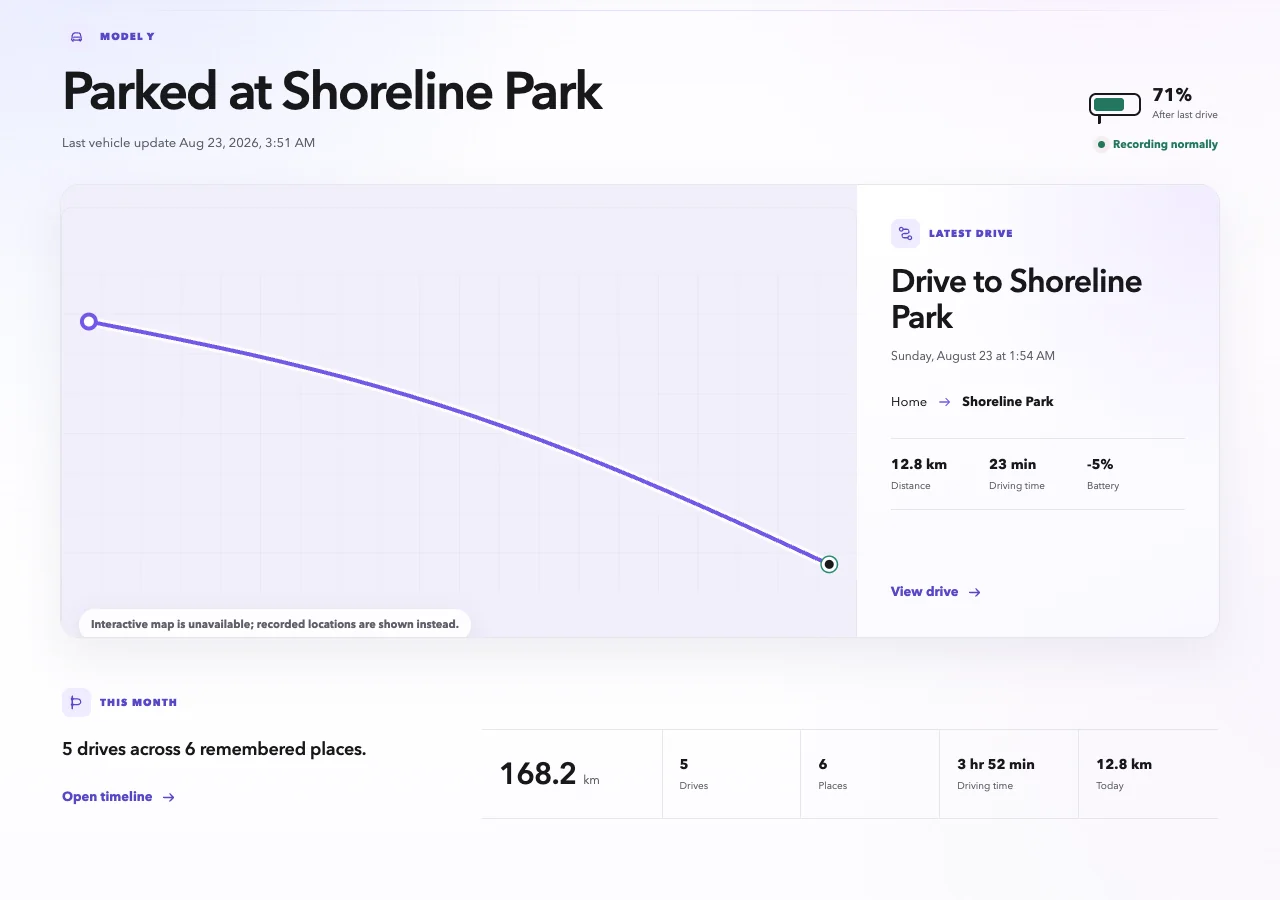Click the battery level icon
The height and width of the screenshot is (900, 1280).
(x=1115, y=105)
